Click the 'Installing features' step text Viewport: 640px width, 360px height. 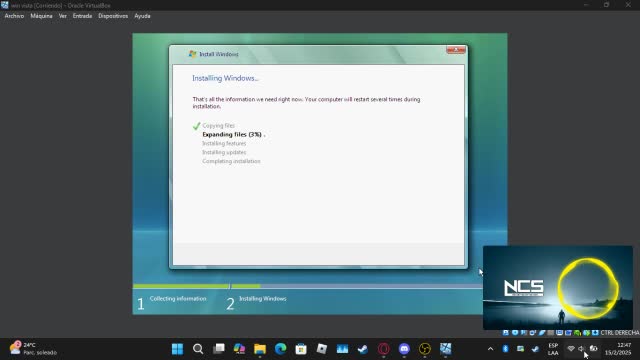(224, 143)
